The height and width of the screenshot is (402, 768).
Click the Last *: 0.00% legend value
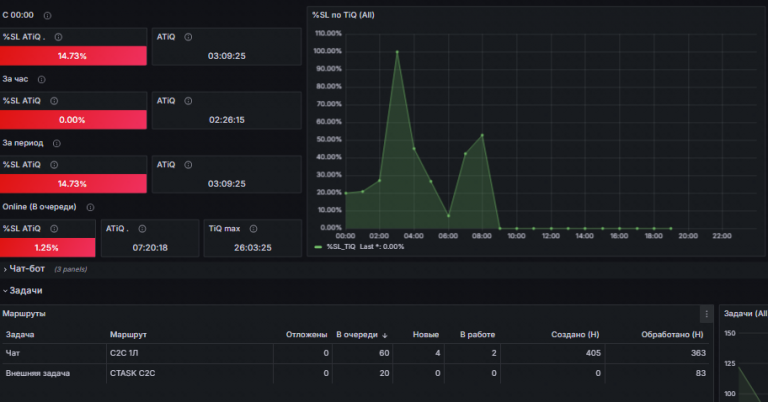[382, 247]
